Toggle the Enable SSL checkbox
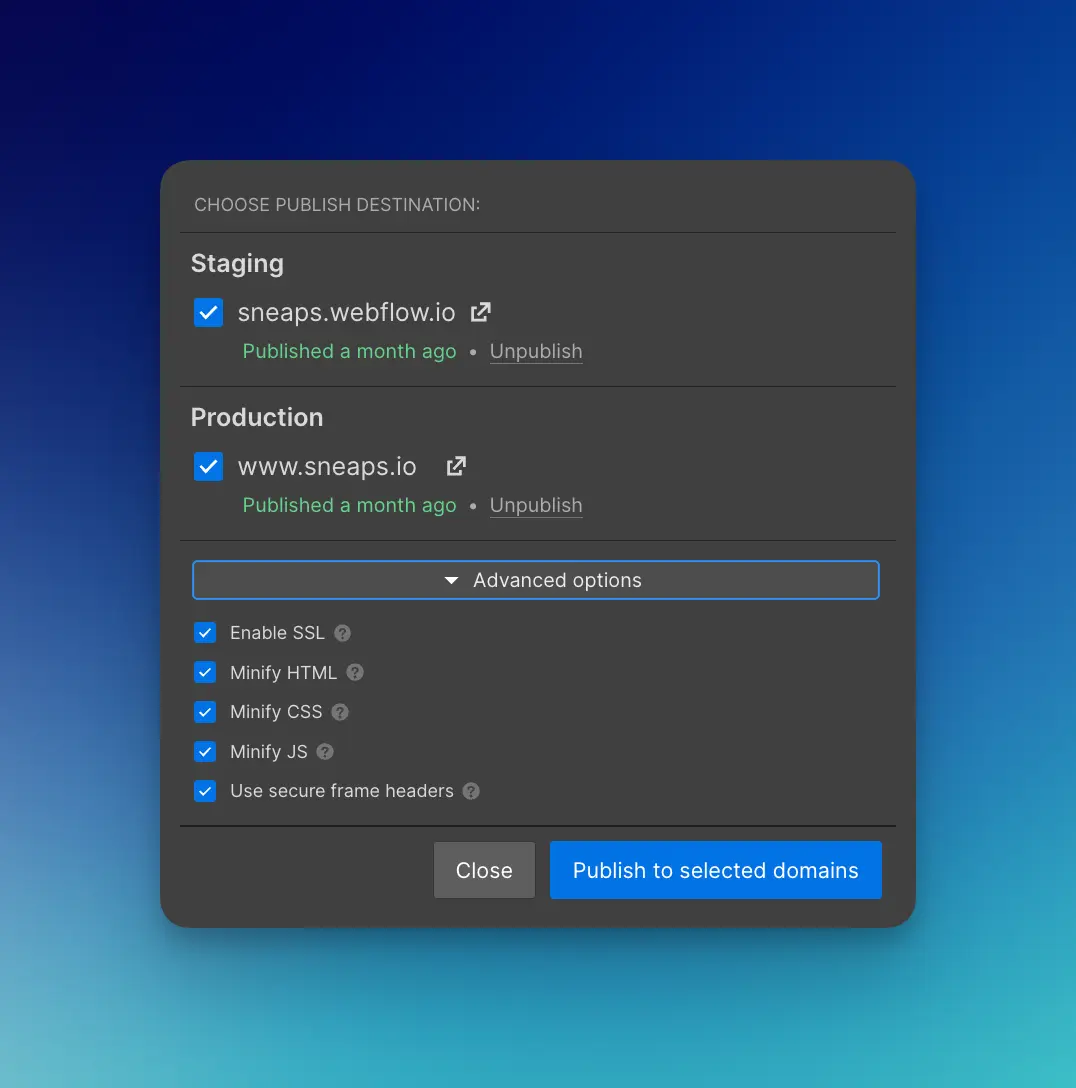 [205, 633]
